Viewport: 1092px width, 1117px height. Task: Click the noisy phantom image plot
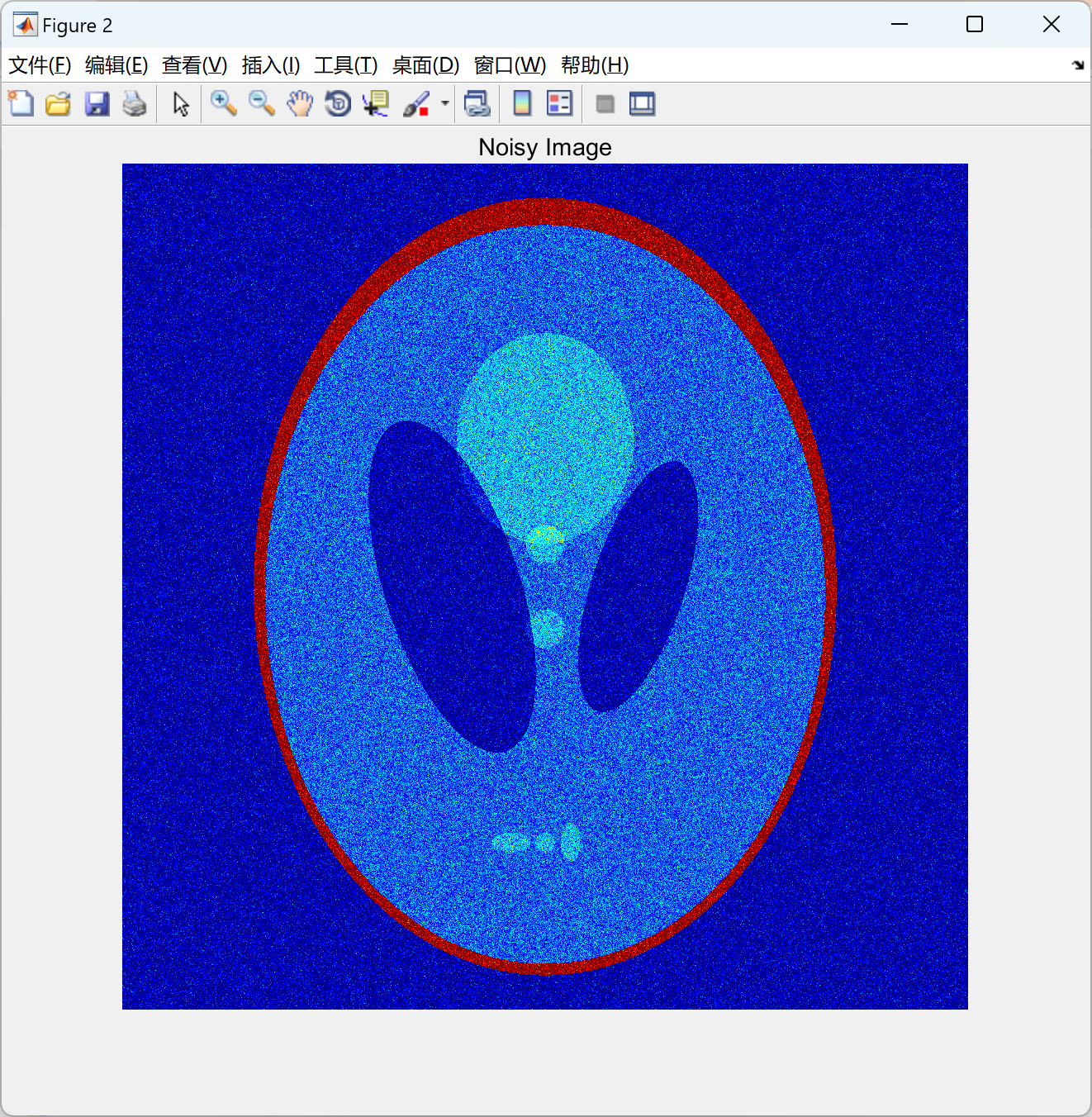[x=545, y=587]
